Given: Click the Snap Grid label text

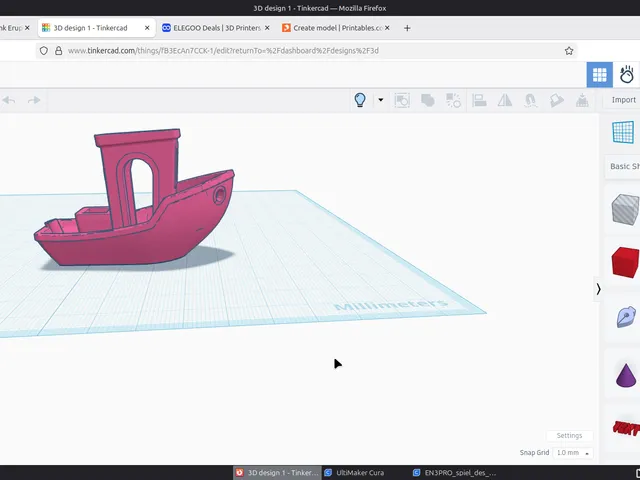Looking at the screenshot, I should pyautogui.click(x=534, y=453).
